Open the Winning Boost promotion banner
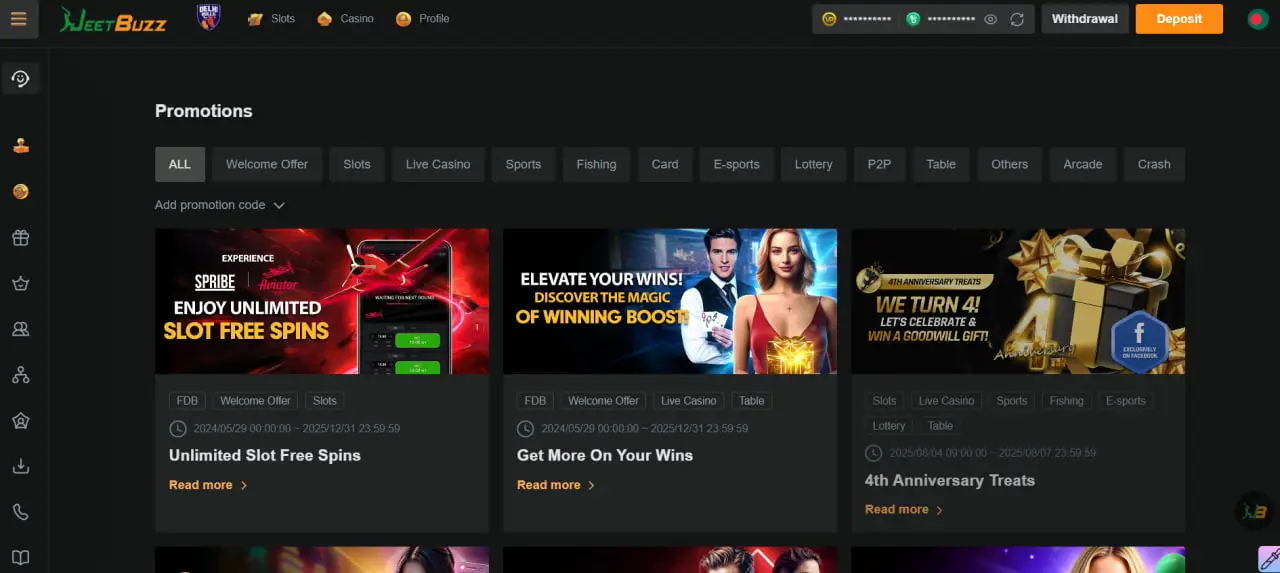Image resolution: width=1280 pixels, height=573 pixels. pyautogui.click(x=669, y=301)
